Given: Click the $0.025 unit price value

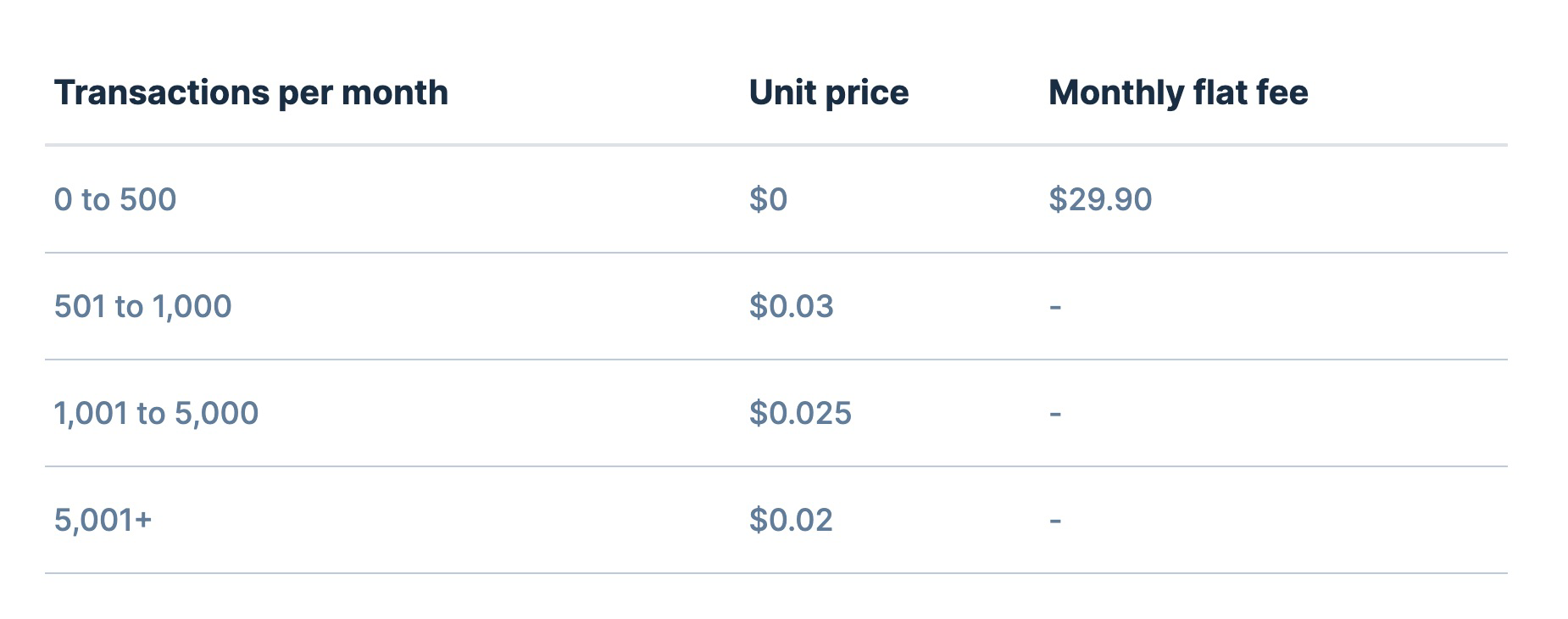Looking at the screenshot, I should 800,413.
